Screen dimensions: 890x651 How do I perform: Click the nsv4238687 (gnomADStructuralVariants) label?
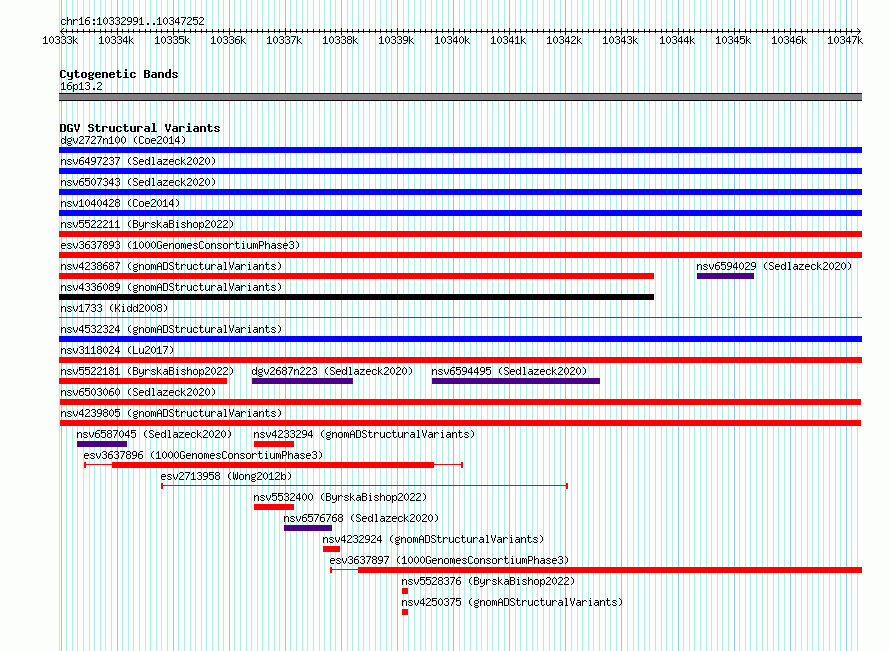(x=171, y=266)
